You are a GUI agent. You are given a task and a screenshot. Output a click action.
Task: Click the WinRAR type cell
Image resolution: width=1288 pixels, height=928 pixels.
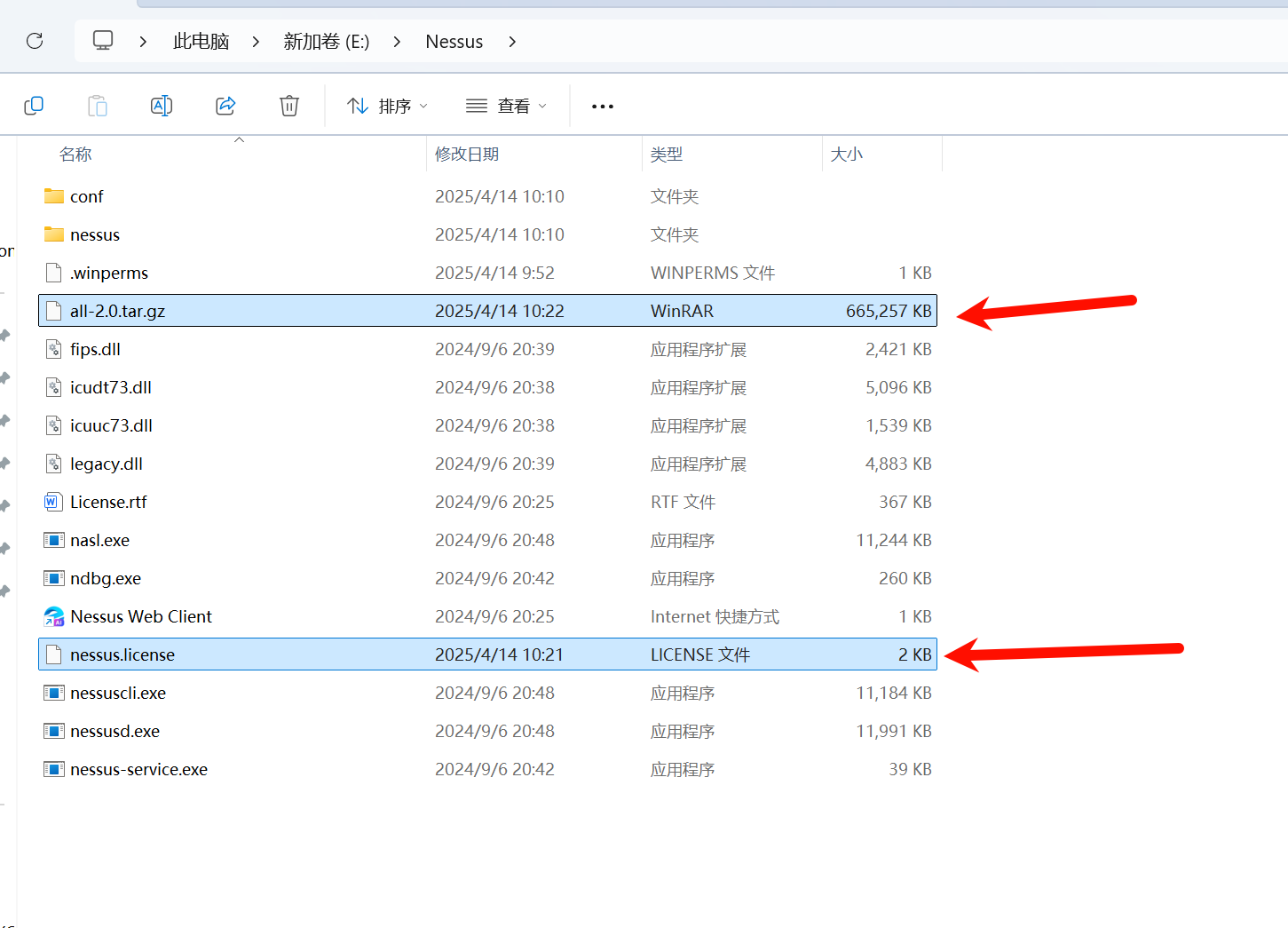(682, 311)
